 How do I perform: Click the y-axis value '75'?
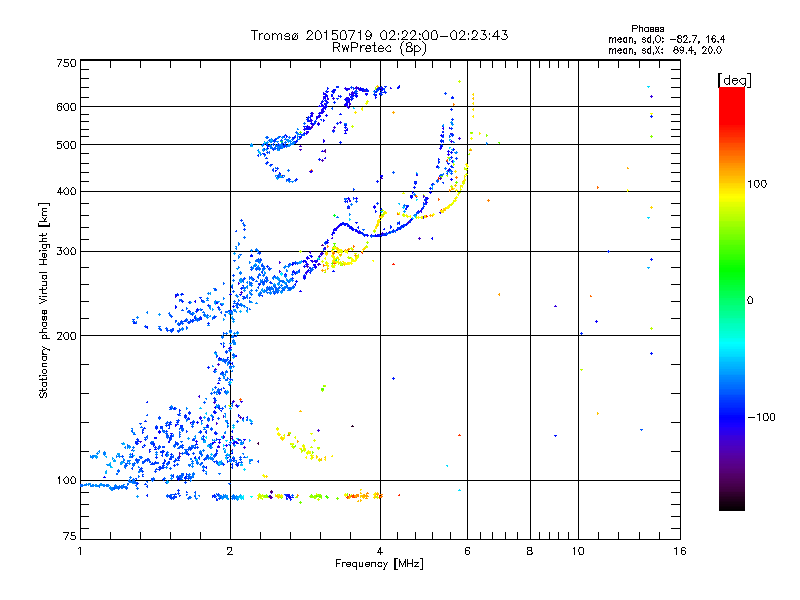[x=70, y=536]
